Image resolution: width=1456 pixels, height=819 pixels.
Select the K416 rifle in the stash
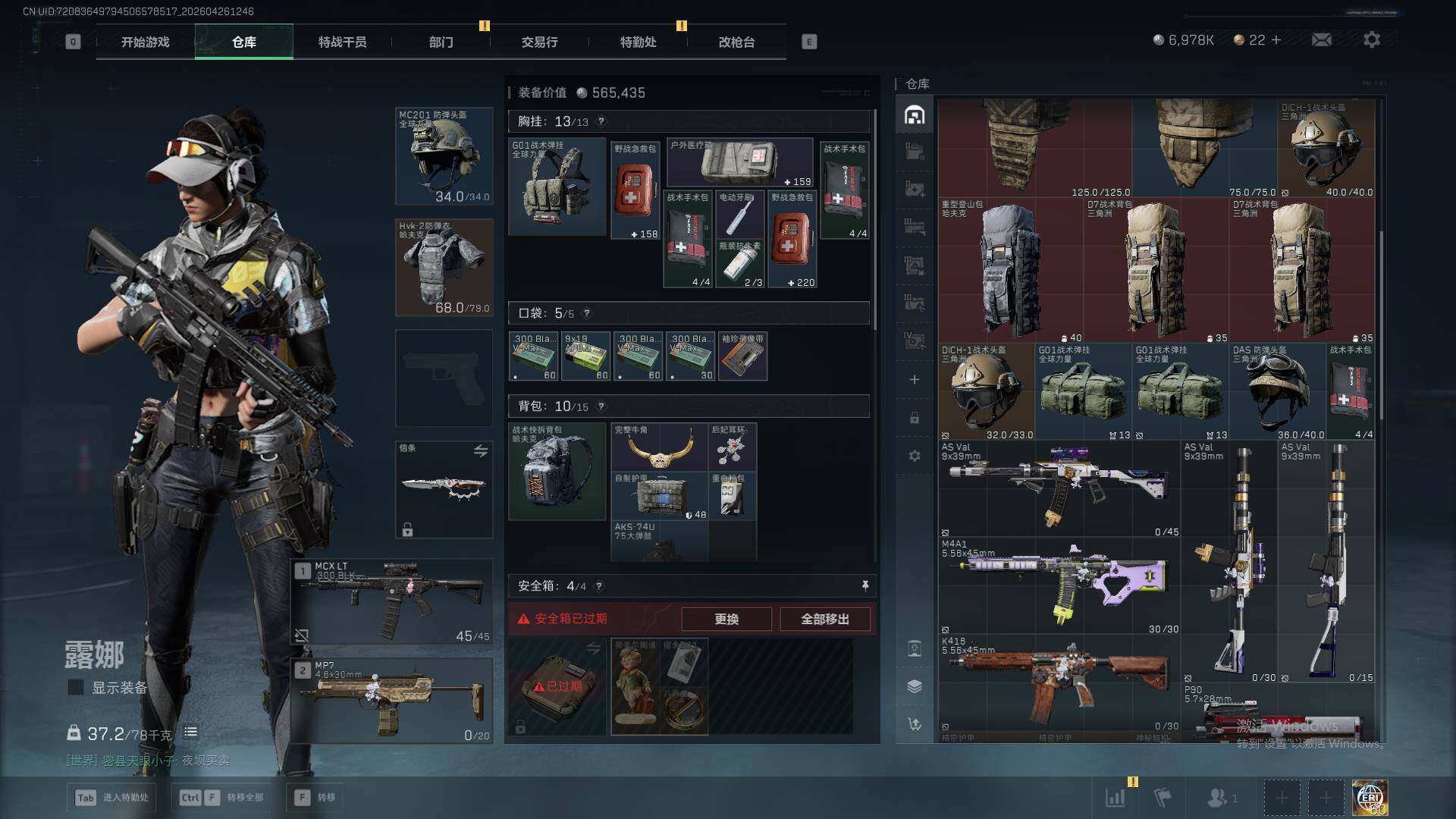click(x=1059, y=683)
